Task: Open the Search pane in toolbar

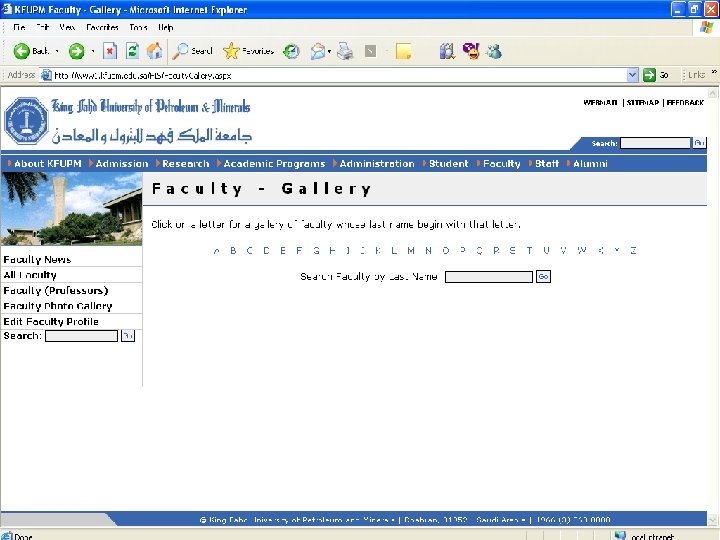Action: 192,51
